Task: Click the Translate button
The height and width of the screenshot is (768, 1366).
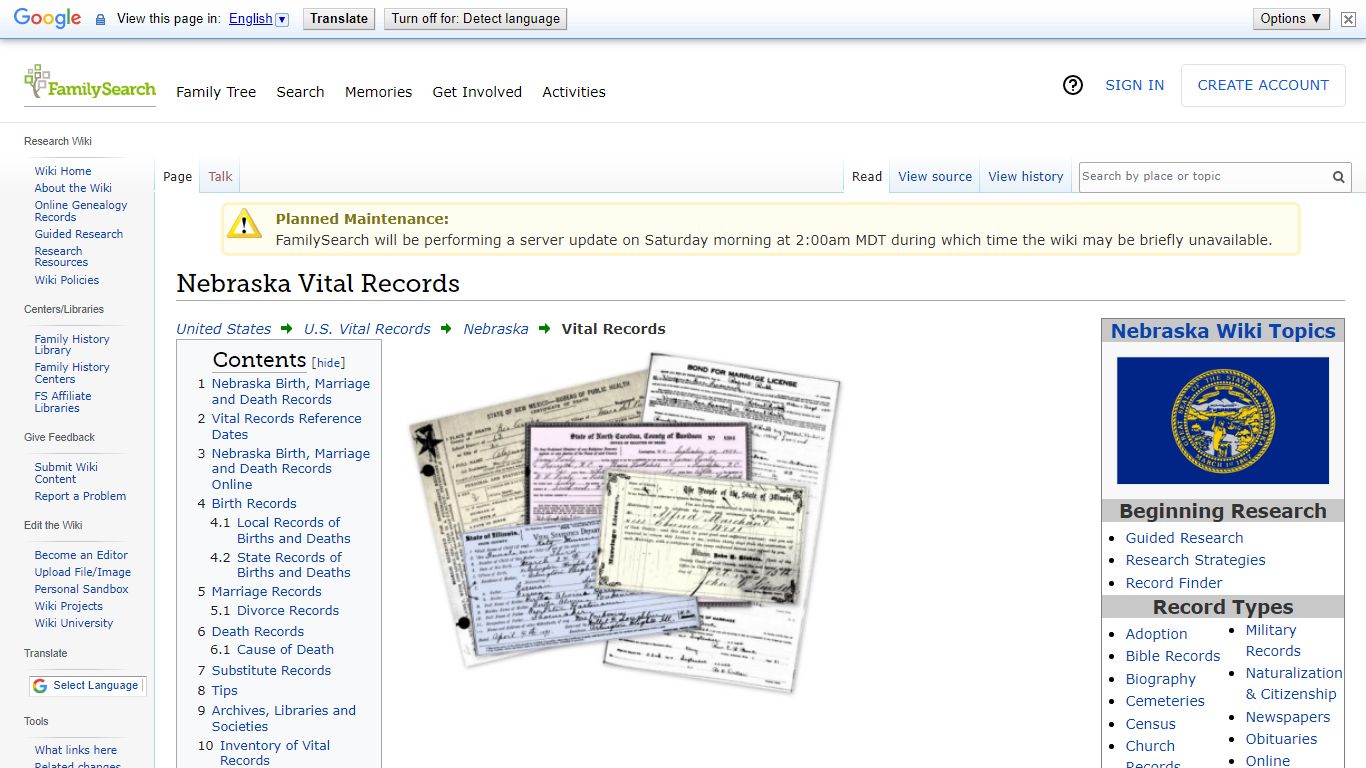Action: [339, 18]
